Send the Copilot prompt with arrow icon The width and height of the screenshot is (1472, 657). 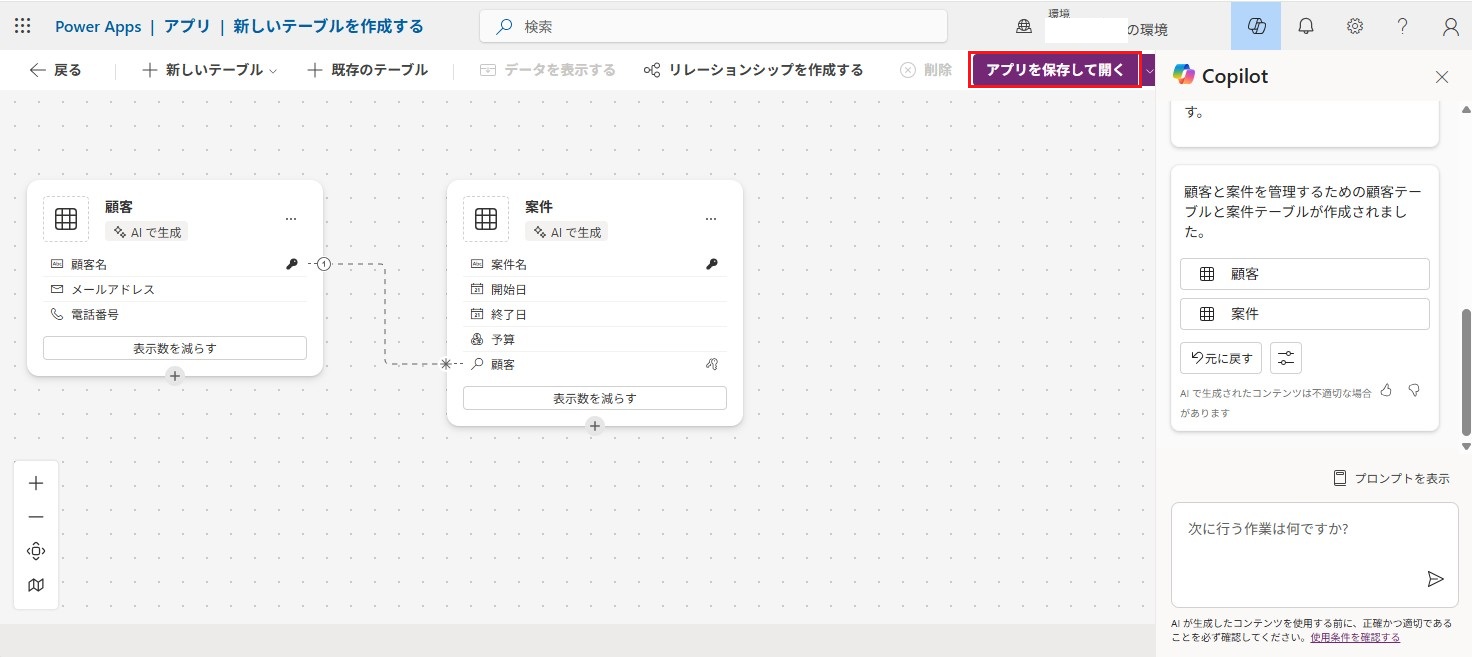click(1435, 579)
